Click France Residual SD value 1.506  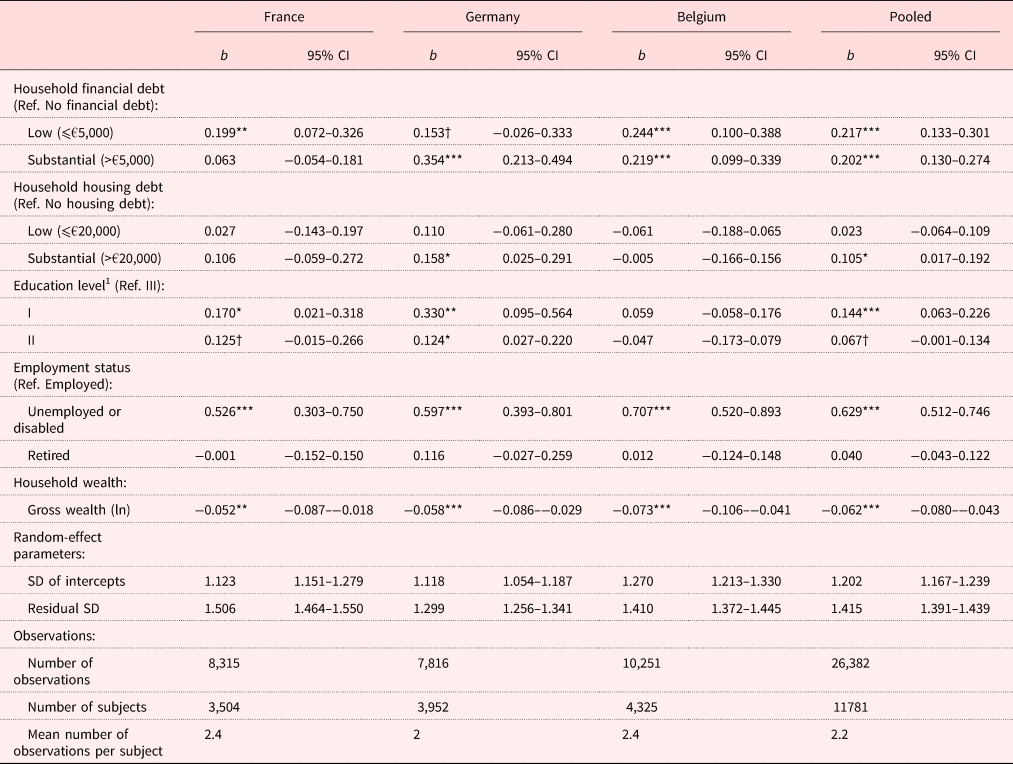[218, 609]
